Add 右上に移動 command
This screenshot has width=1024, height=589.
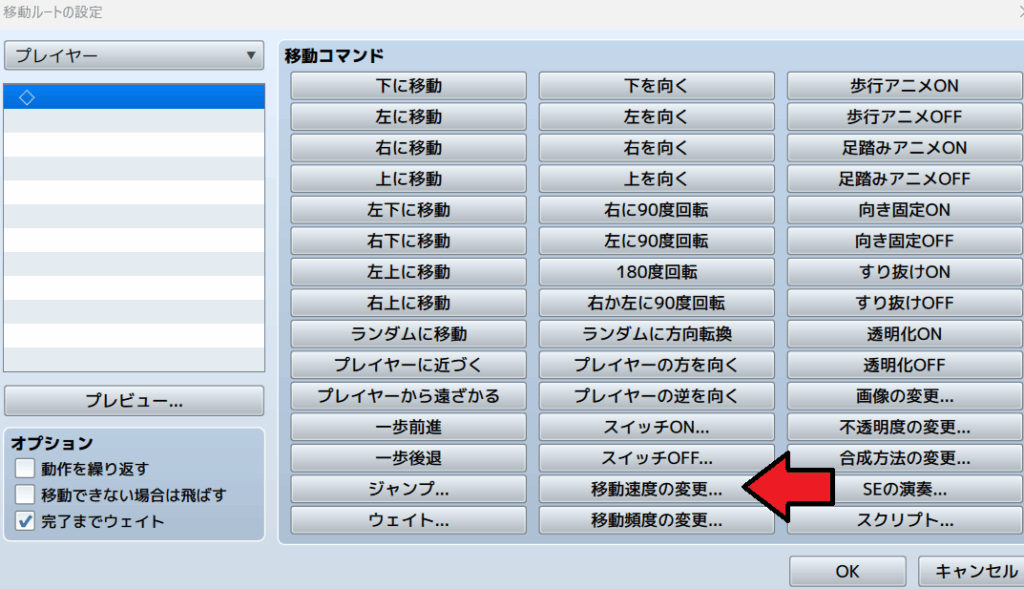tap(409, 303)
